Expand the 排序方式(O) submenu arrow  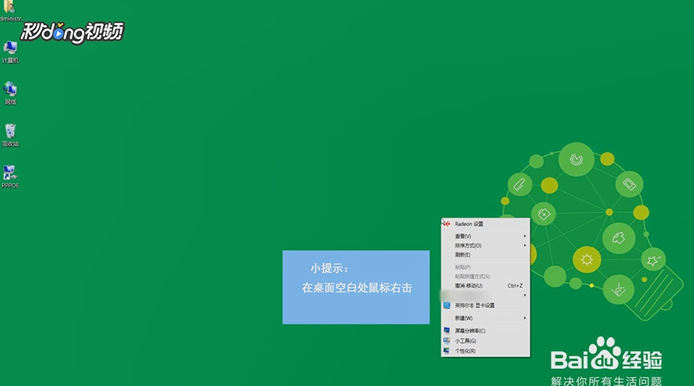[525, 245]
